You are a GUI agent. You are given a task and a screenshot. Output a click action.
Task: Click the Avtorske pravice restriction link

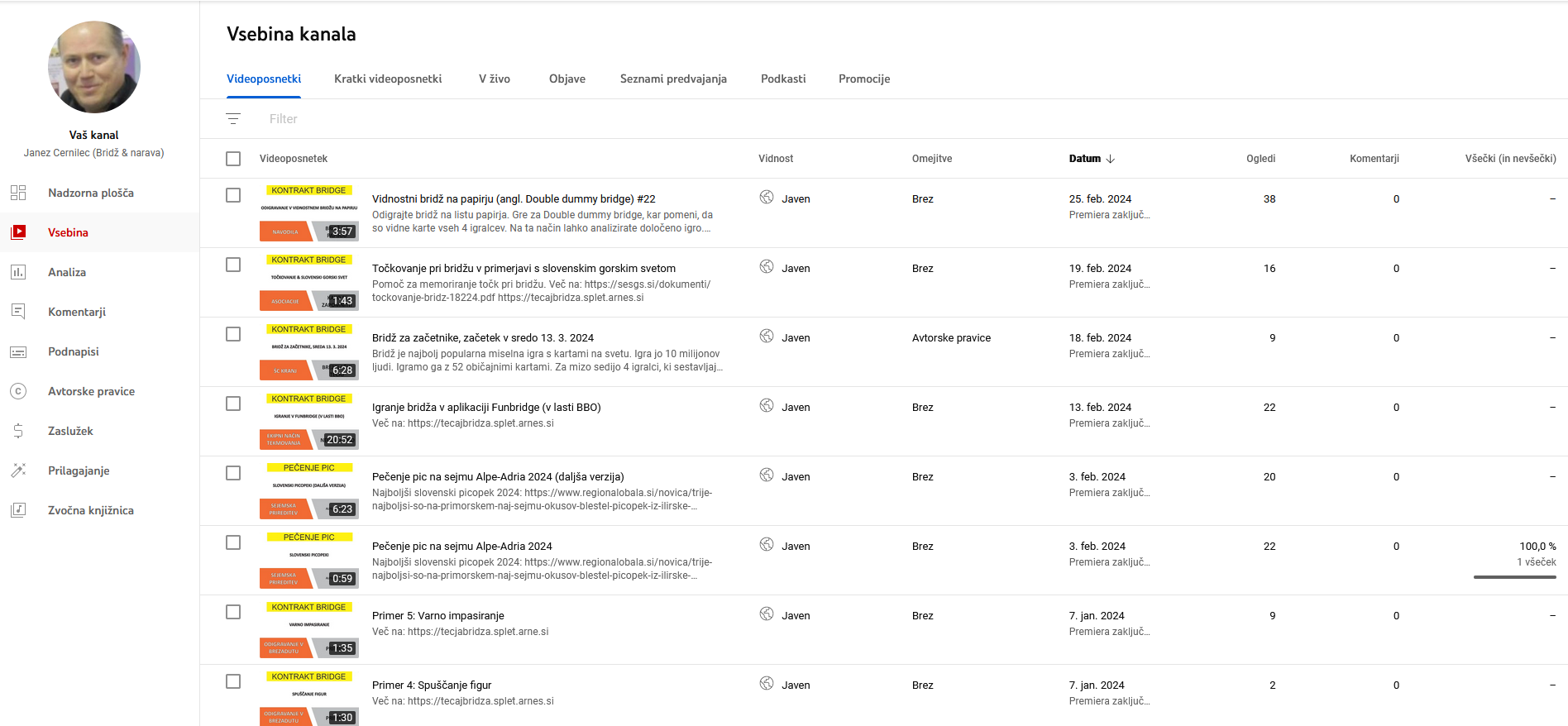951,337
